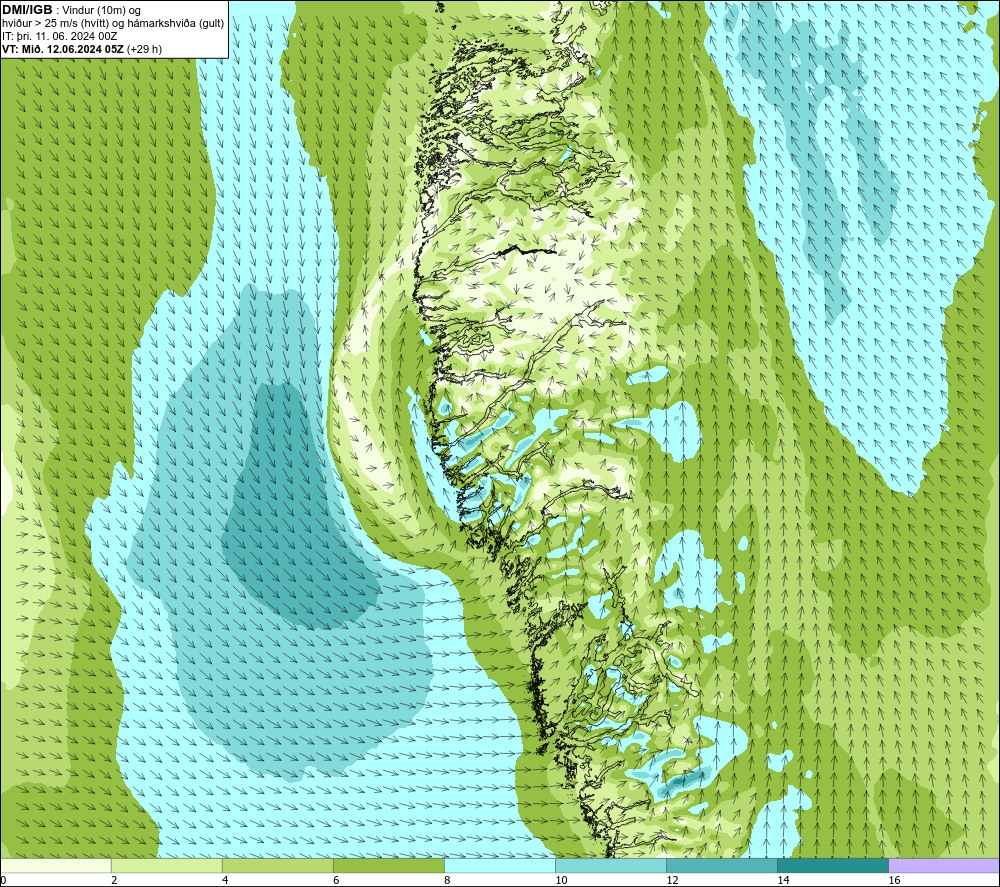The width and height of the screenshot is (1000, 887).
Task: Click the pale yellow 0–2 m/s legend swatch
Action: (56, 866)
